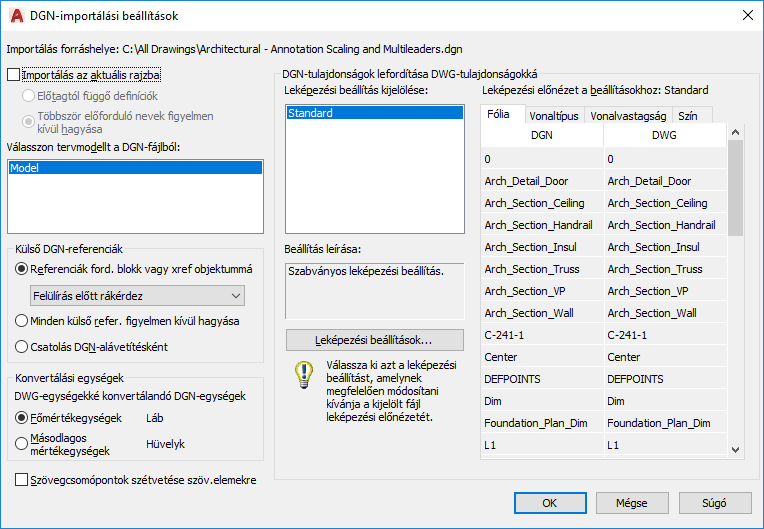Confirm with the OK button
764x529 pixels.
(550, 503)
